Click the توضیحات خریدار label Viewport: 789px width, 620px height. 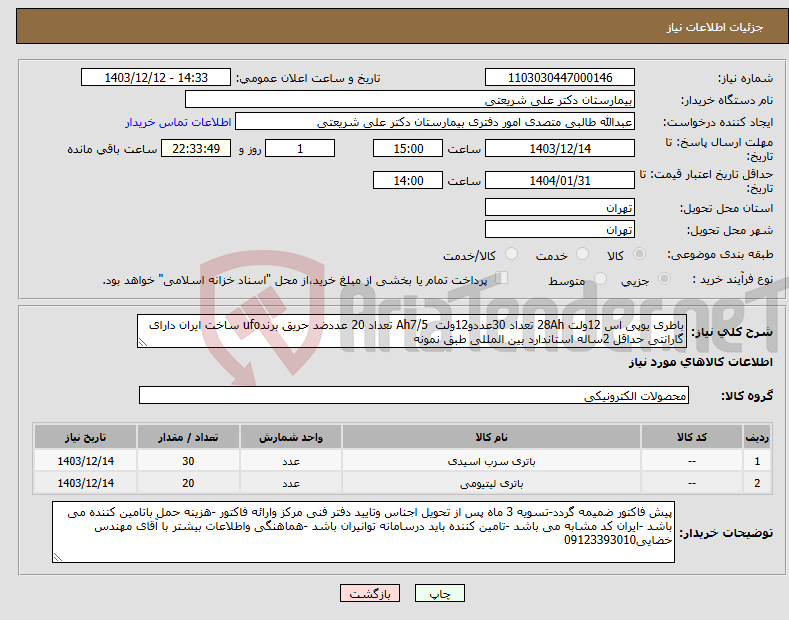point(726,532)
